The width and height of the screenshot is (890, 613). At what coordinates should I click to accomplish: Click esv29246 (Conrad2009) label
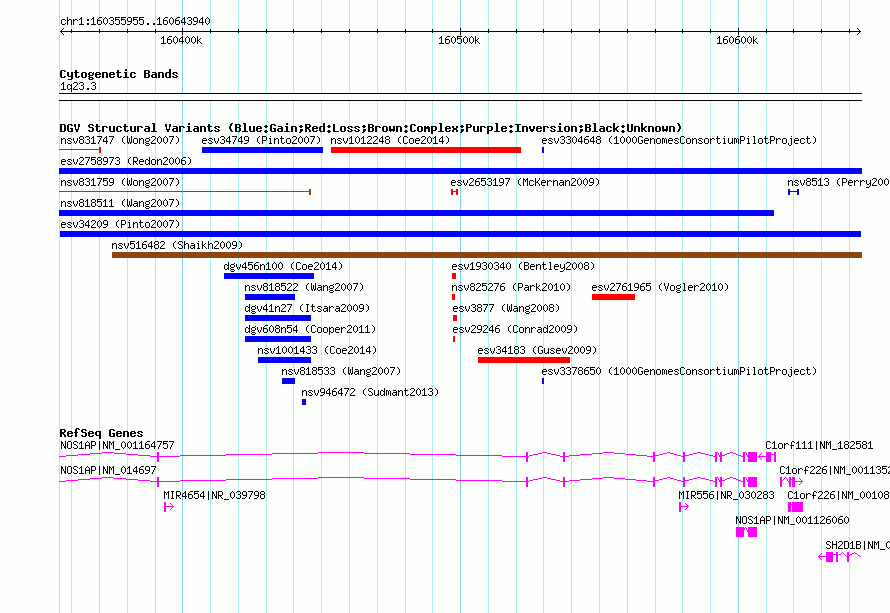point(515,329)
